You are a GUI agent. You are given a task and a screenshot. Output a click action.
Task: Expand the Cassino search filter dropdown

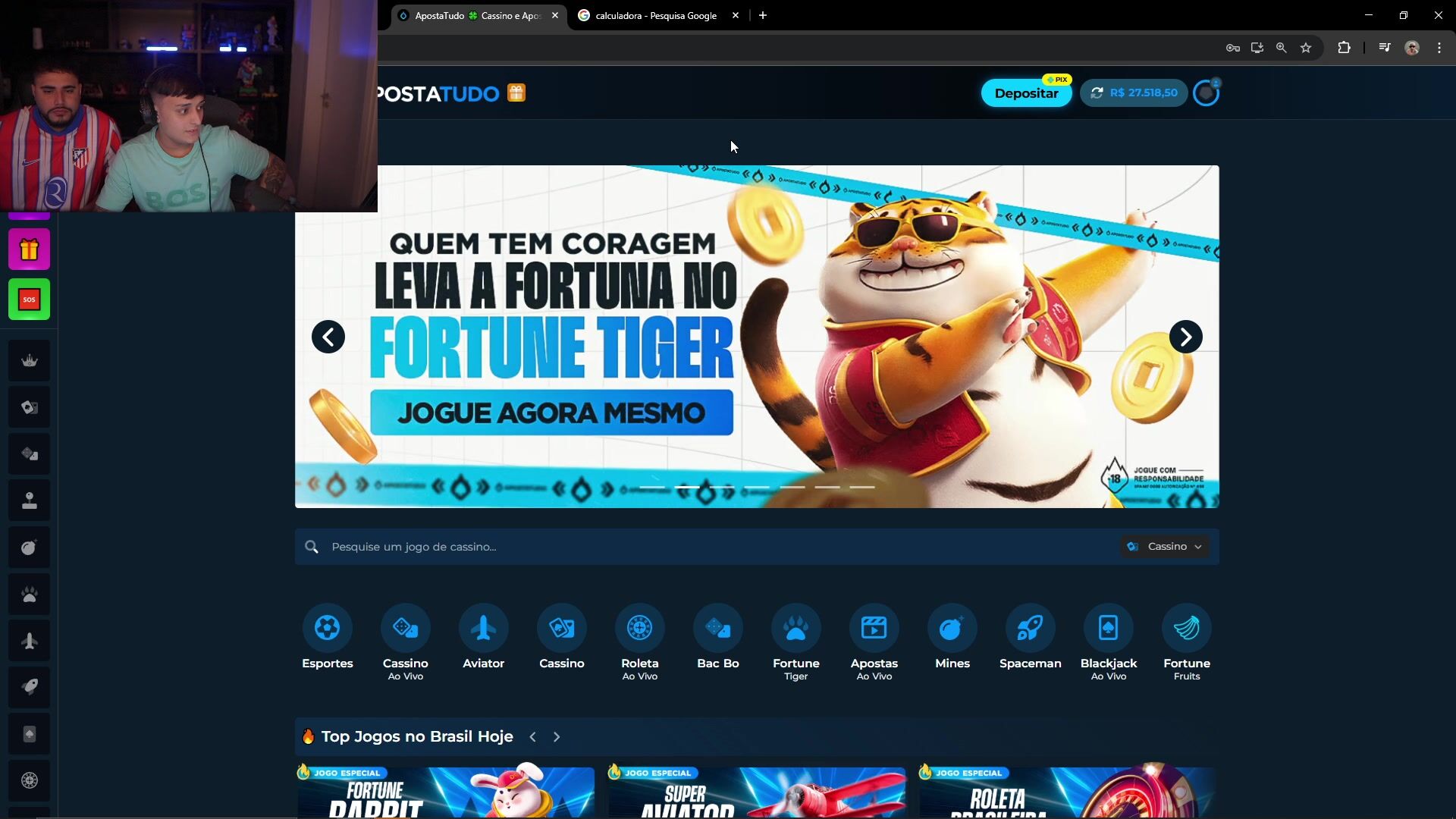(x=1165, y=547)
